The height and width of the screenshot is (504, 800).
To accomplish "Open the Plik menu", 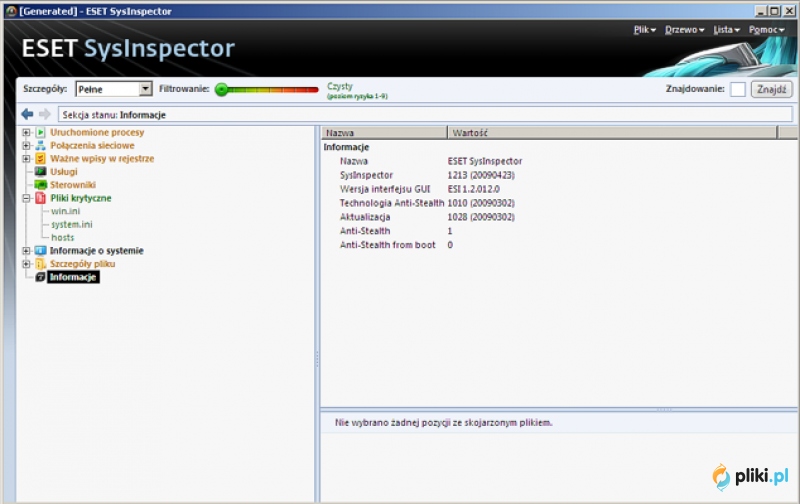I will 644,30.
